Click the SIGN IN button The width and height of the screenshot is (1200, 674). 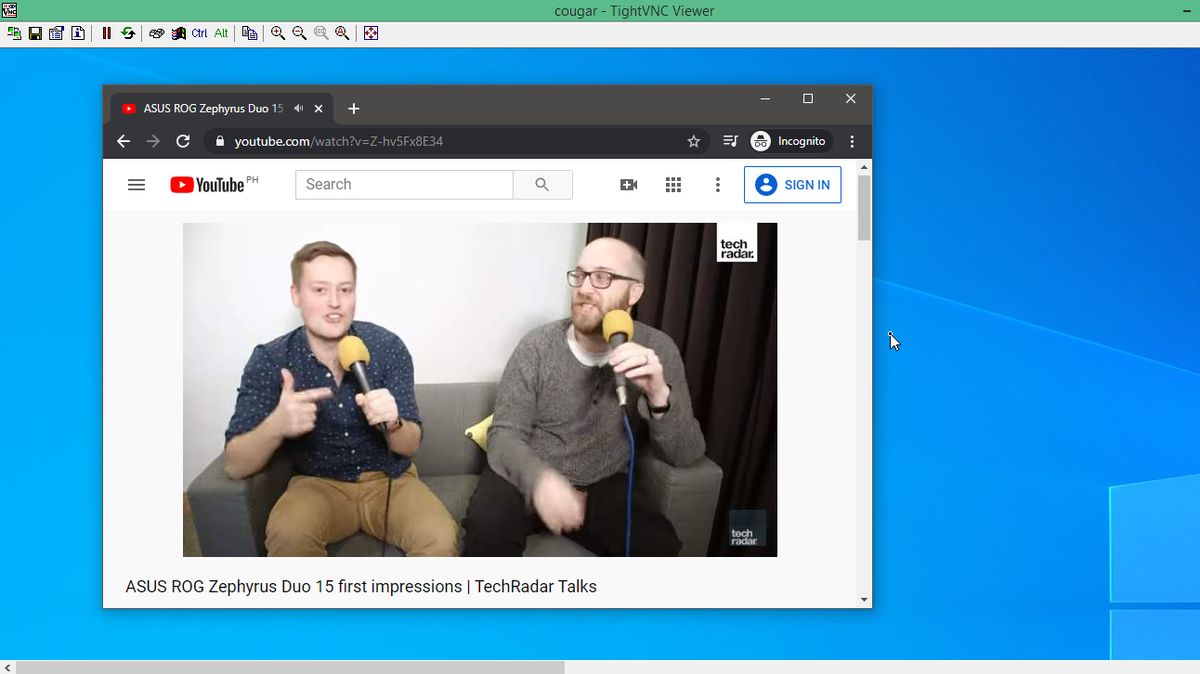click(793, 184)
